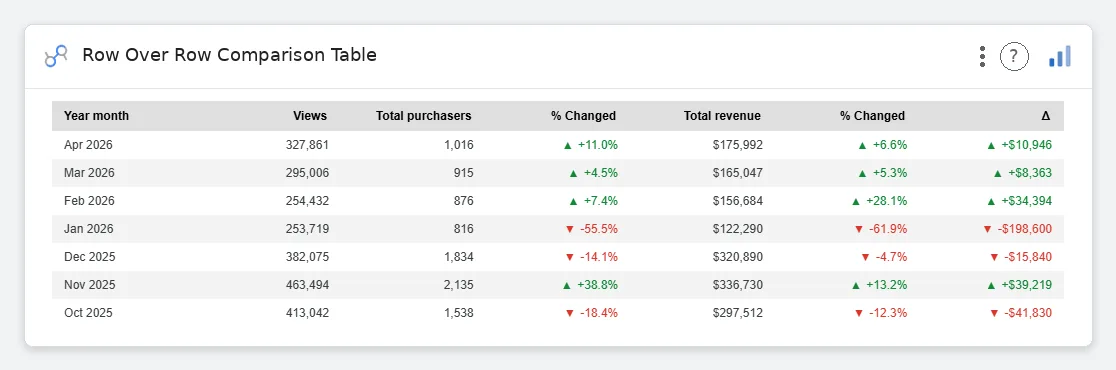The image size is (1116, 370).
Task: Click the +38.8% change cell
Action: click(x=590, y=285)
